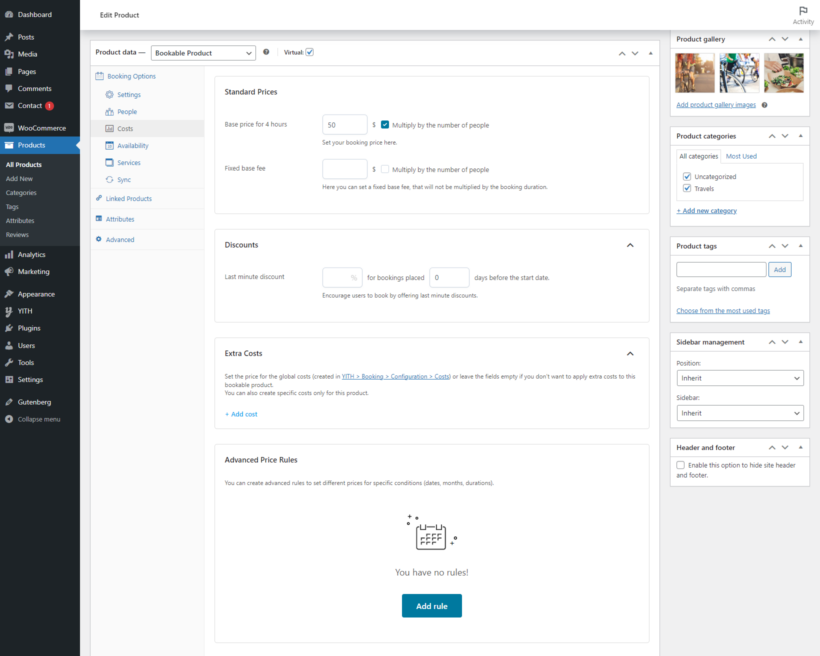820x656 pixels.
Task: Click the Add cost link
Action: click(241, 414)
